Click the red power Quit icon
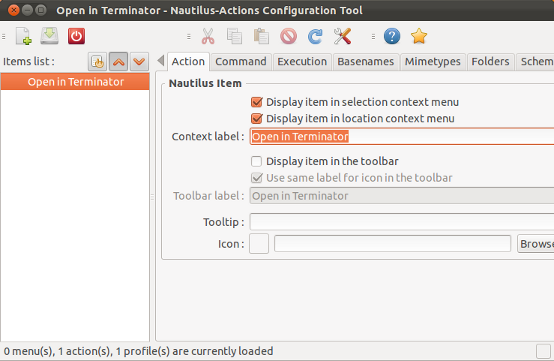Screen dimensions: 554x361 (x=76, y=36)
